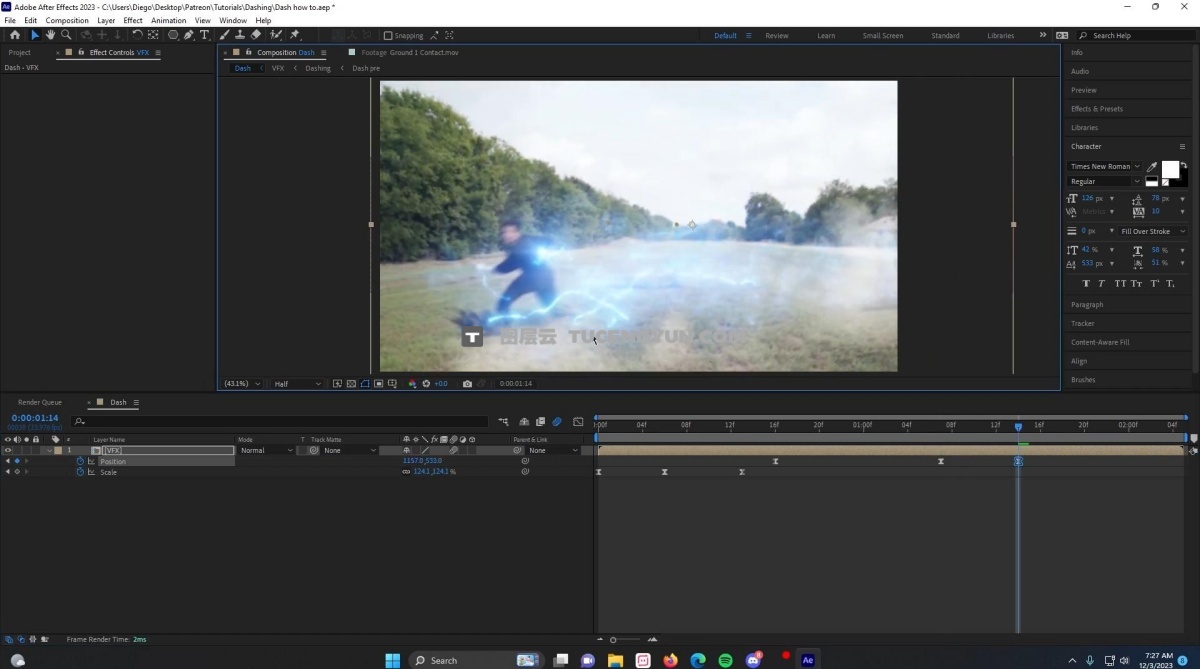Open the Parent & Link None dropdown

click(553, 450)
